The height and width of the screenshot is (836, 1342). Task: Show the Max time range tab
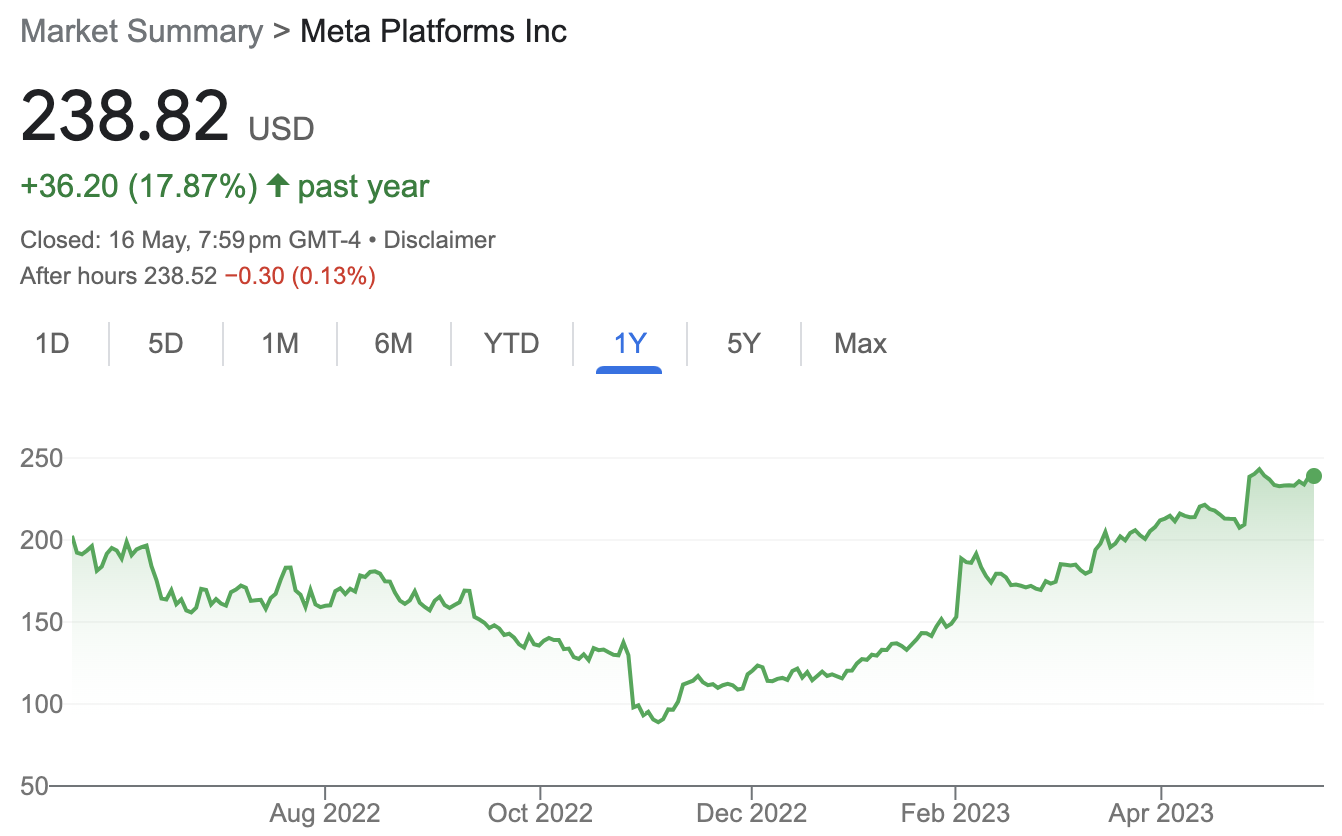click(860, 344)
